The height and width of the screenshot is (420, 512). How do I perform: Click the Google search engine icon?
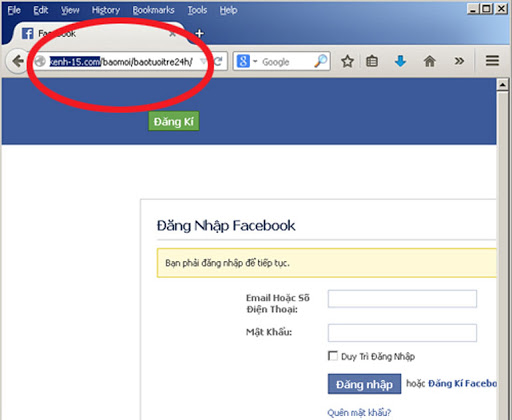click(x=243, y=61)
